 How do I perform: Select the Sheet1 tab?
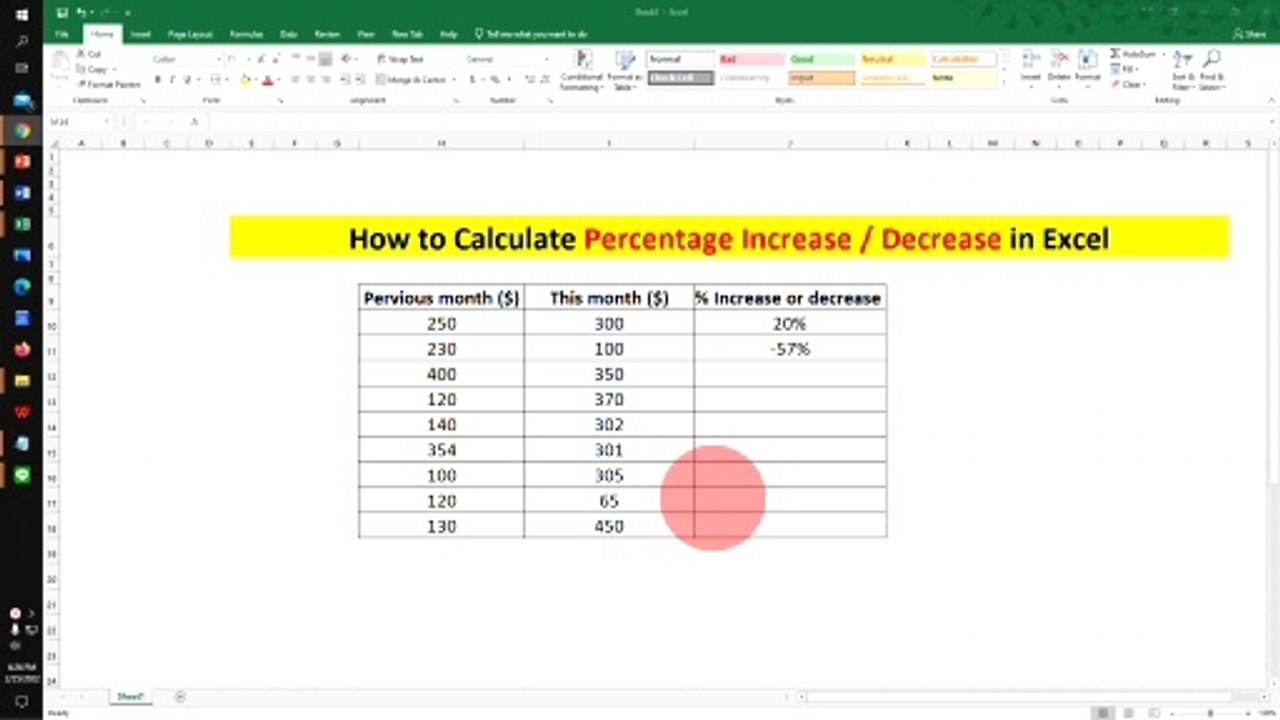click(x=131, y=696)
